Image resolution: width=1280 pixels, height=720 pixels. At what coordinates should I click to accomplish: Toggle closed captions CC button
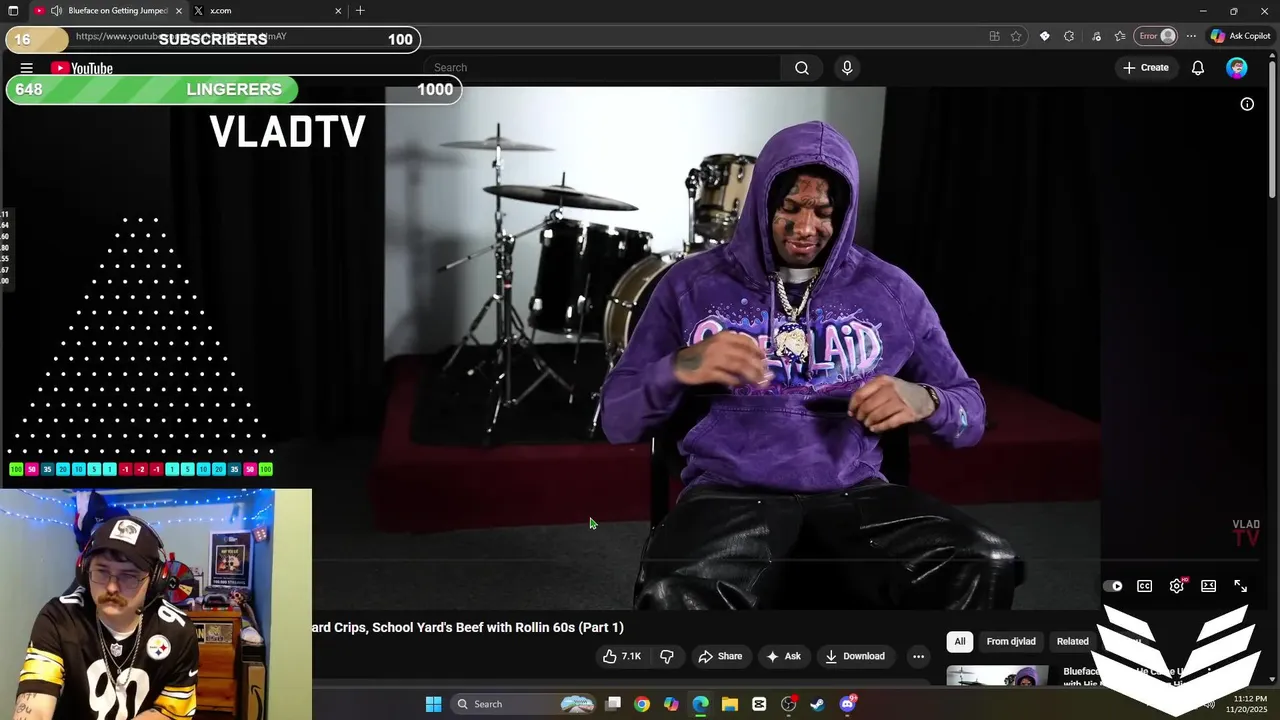coord(1144,586)
